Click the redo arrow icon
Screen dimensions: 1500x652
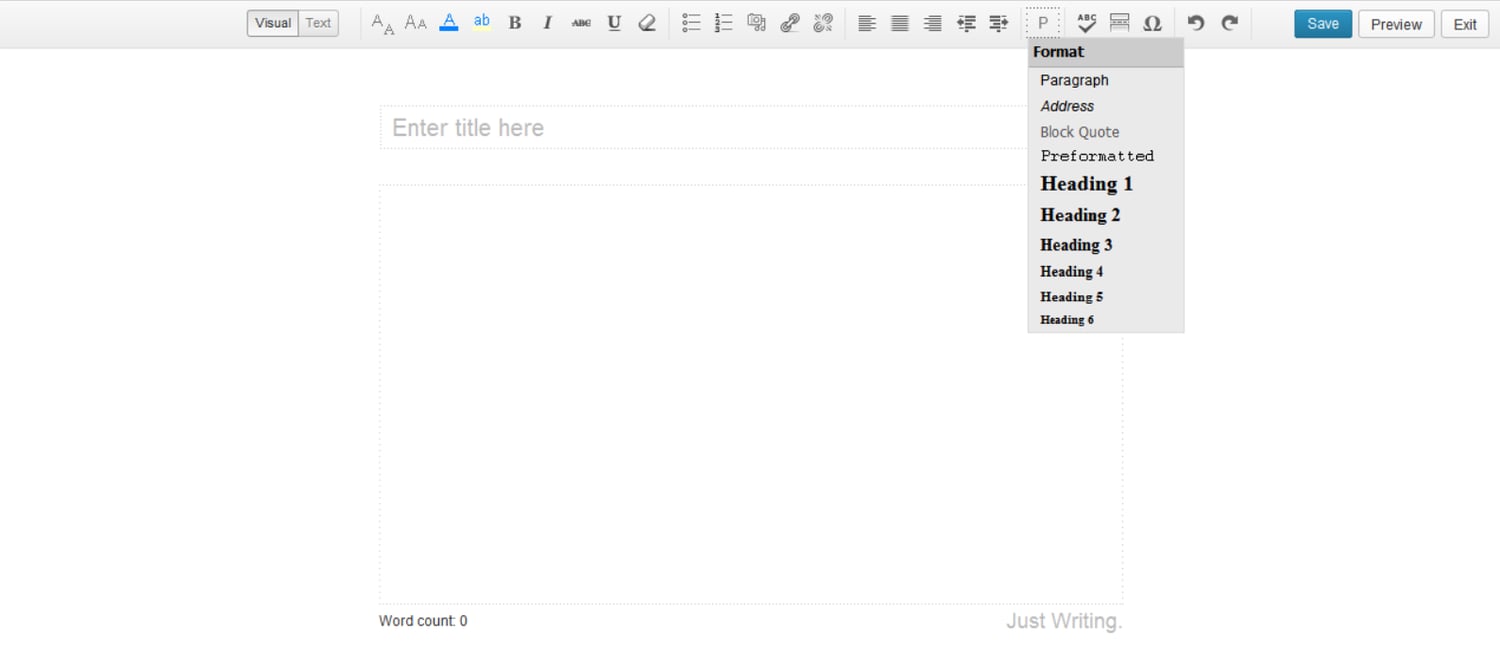click(x=1230, y=23)
